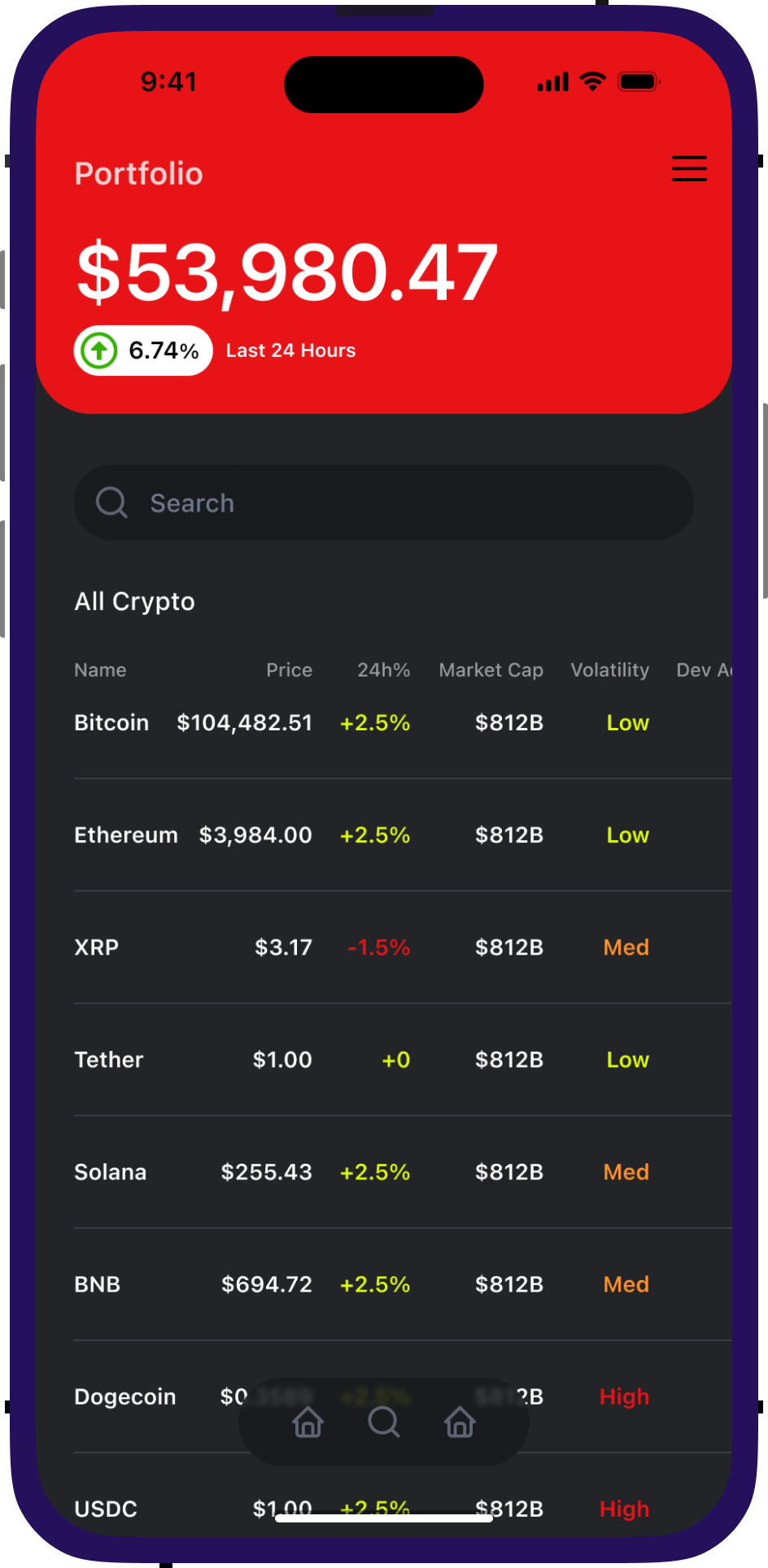Image resolution: width=768 pixels, height=1568 pixels.
Task: Tap the search icon in the bottom navigation
Action: tap(383, 1422)
